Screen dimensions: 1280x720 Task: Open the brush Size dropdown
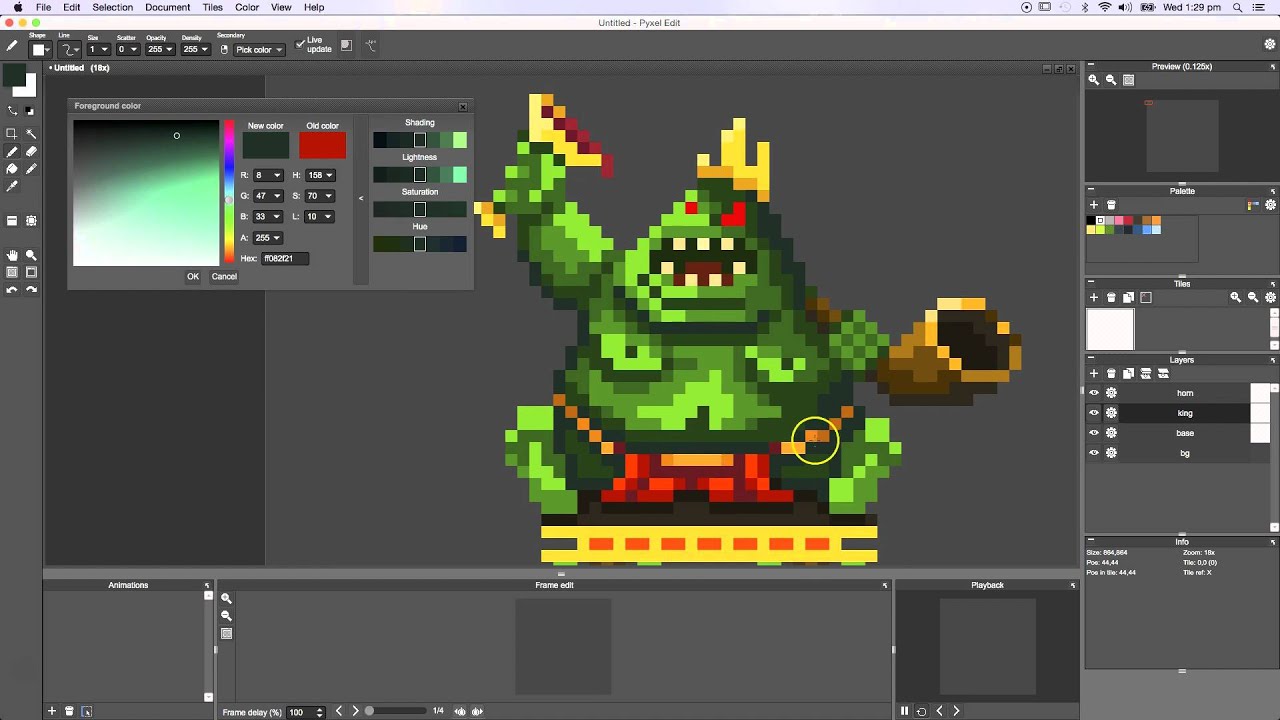(x=99, y=49)
